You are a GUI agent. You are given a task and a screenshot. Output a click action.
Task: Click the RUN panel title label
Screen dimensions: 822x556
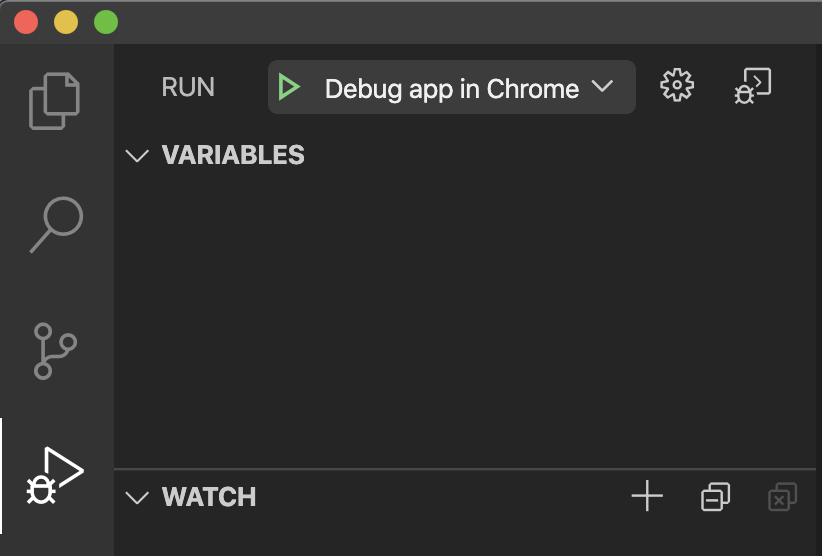pyautogui.click(x=188, y=87)
